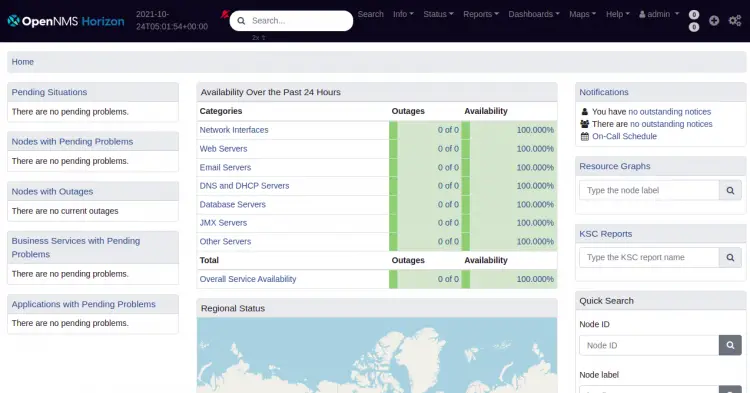Viewport: 750px width, 393px height.
Task: Open DNS and DHCP Servers category
Action: (244, 186)
